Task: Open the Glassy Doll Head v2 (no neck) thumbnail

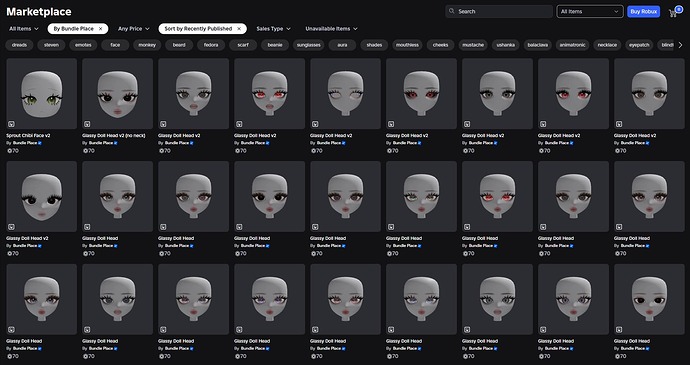Action: [x=117, y=94]
